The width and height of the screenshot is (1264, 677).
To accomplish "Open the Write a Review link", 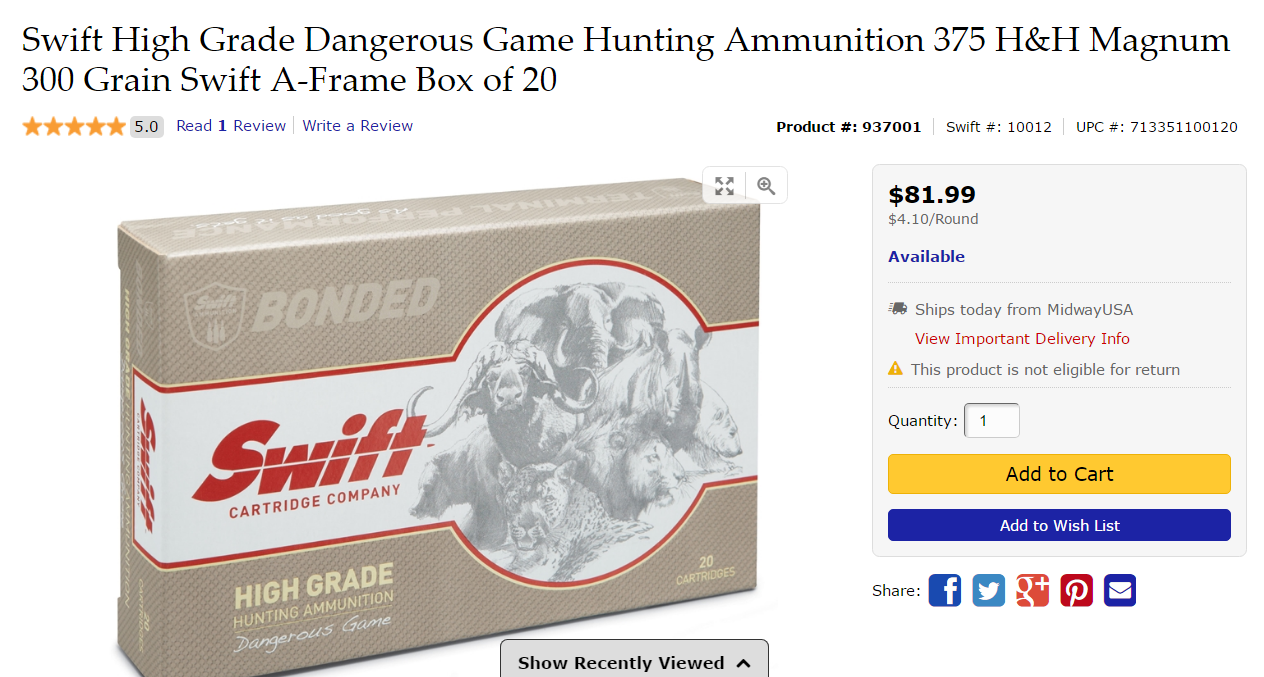I will 358,126.
